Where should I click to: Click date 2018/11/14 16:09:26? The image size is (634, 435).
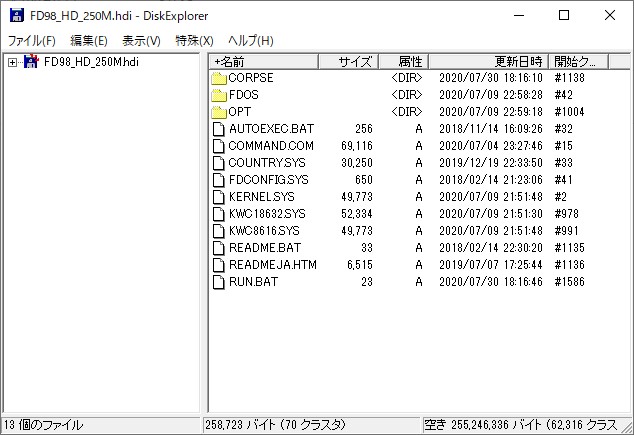(x=491, y=129)
